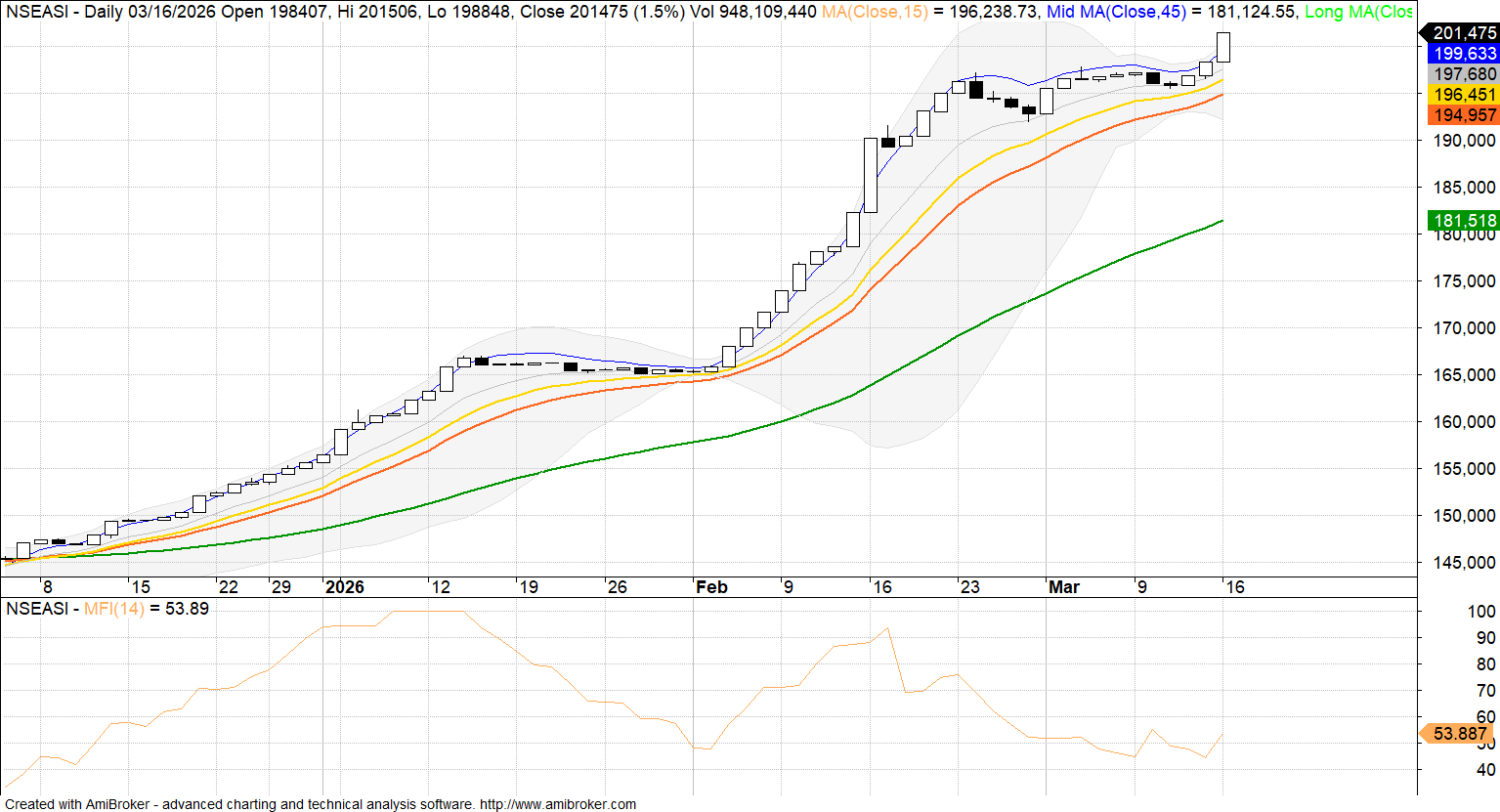Image resolution: width=1500 pixels, height=812 pixels.
Task: Click the Feb month marker on date axis
Action: 711,587
